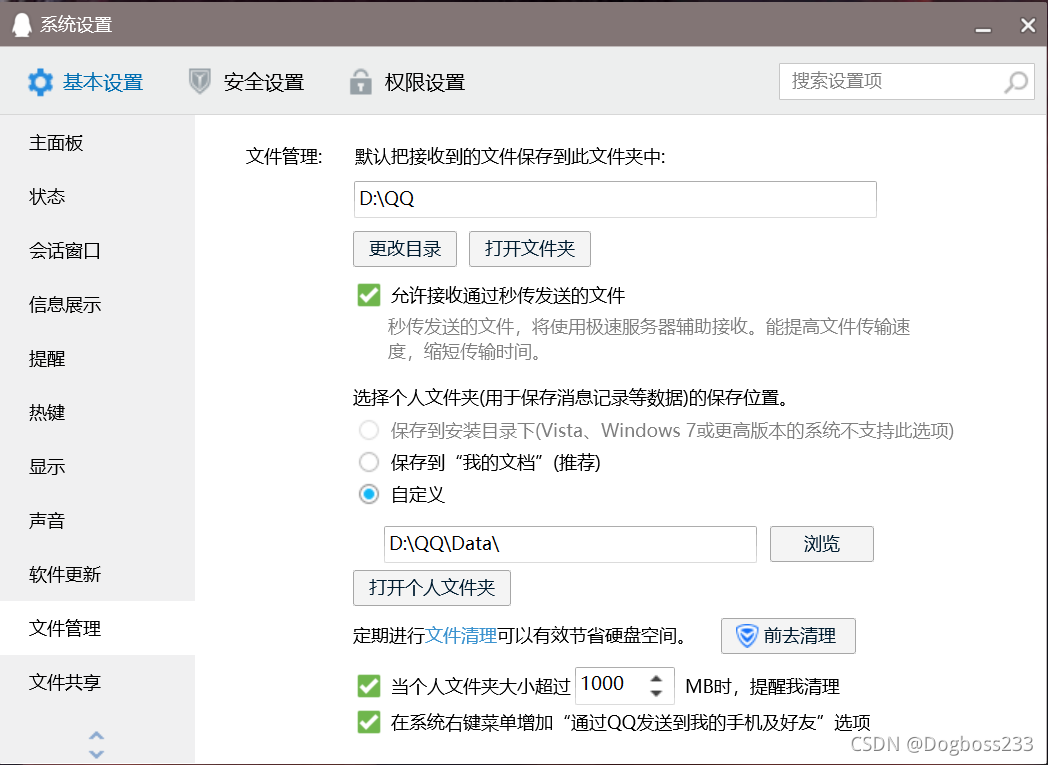
Task: Click the D:\QQ received files path field
Action: coord(615,199)
